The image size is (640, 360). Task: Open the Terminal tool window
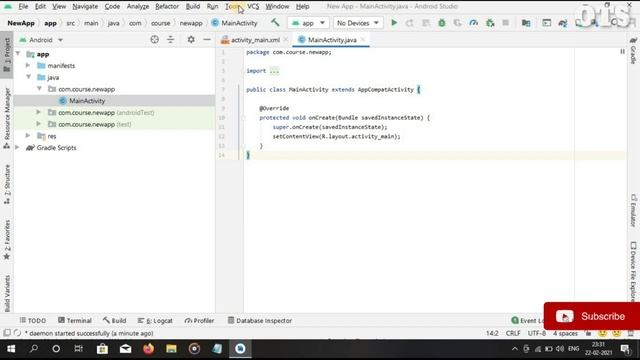click(75, 320)
